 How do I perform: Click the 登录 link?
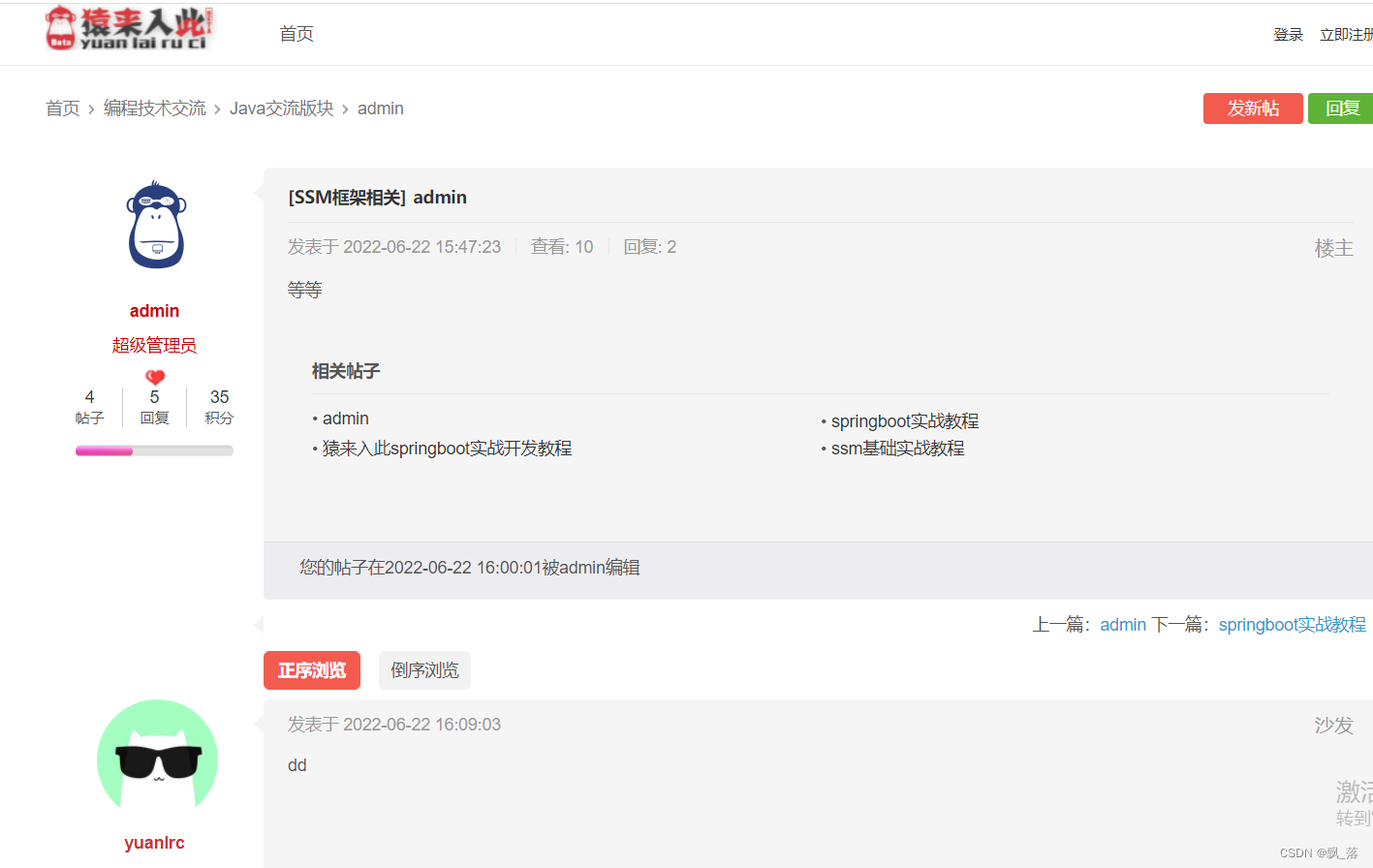tap(1289, 33)
